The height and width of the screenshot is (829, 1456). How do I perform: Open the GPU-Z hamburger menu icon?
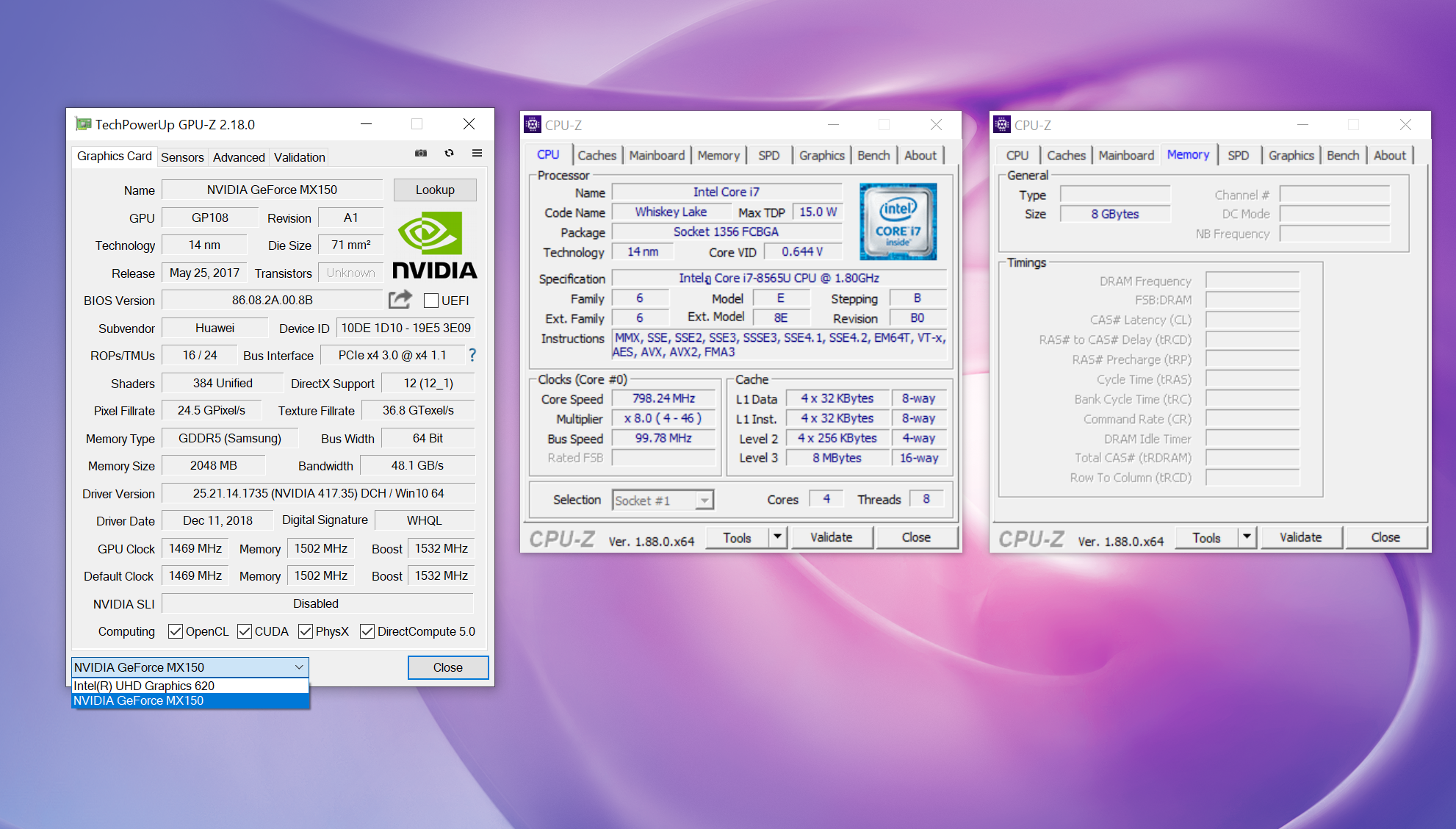click(477, 153)
